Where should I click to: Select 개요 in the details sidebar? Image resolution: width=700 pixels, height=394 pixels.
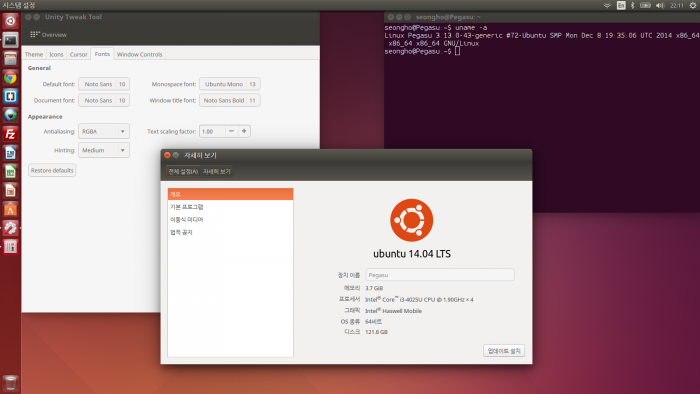click(230, 194)
